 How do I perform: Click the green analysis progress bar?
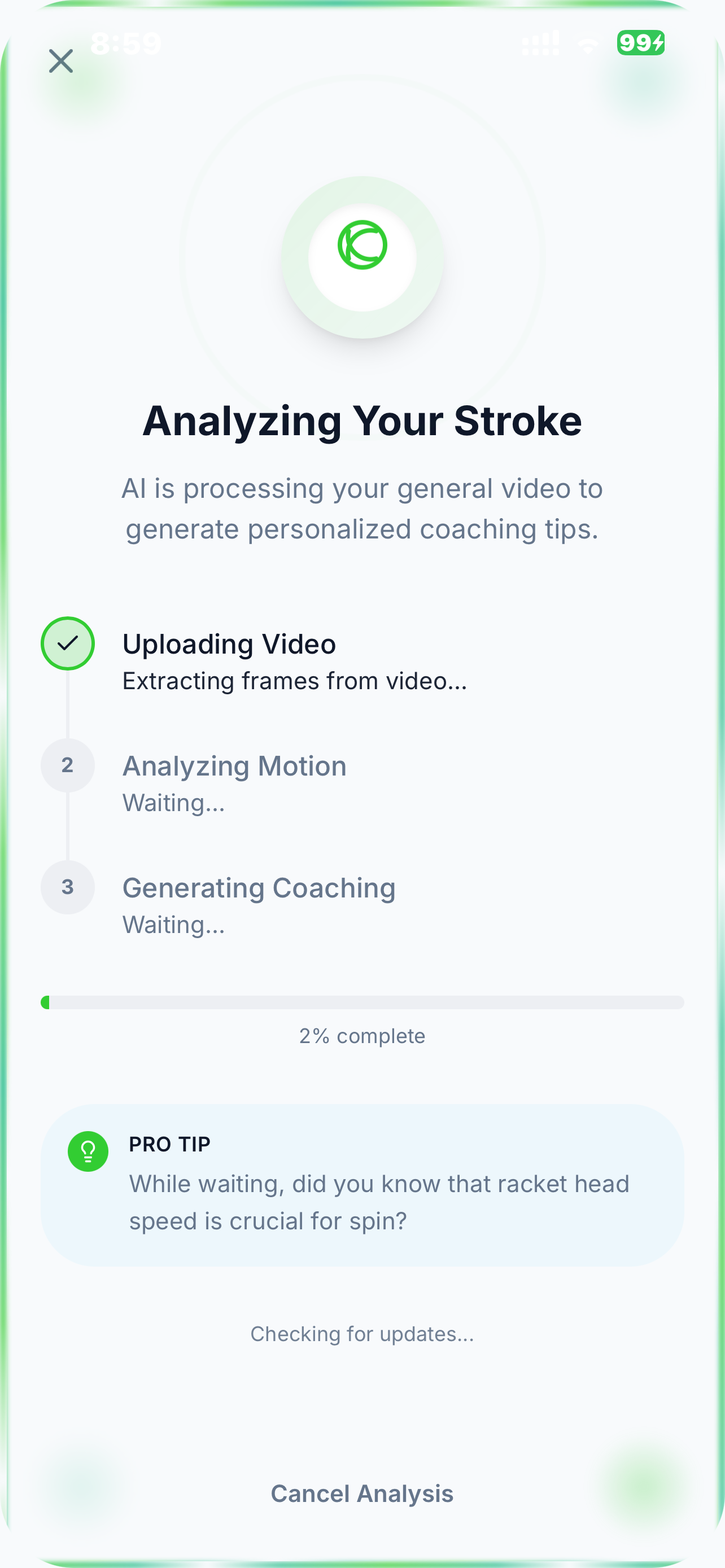coord(362,1002)
